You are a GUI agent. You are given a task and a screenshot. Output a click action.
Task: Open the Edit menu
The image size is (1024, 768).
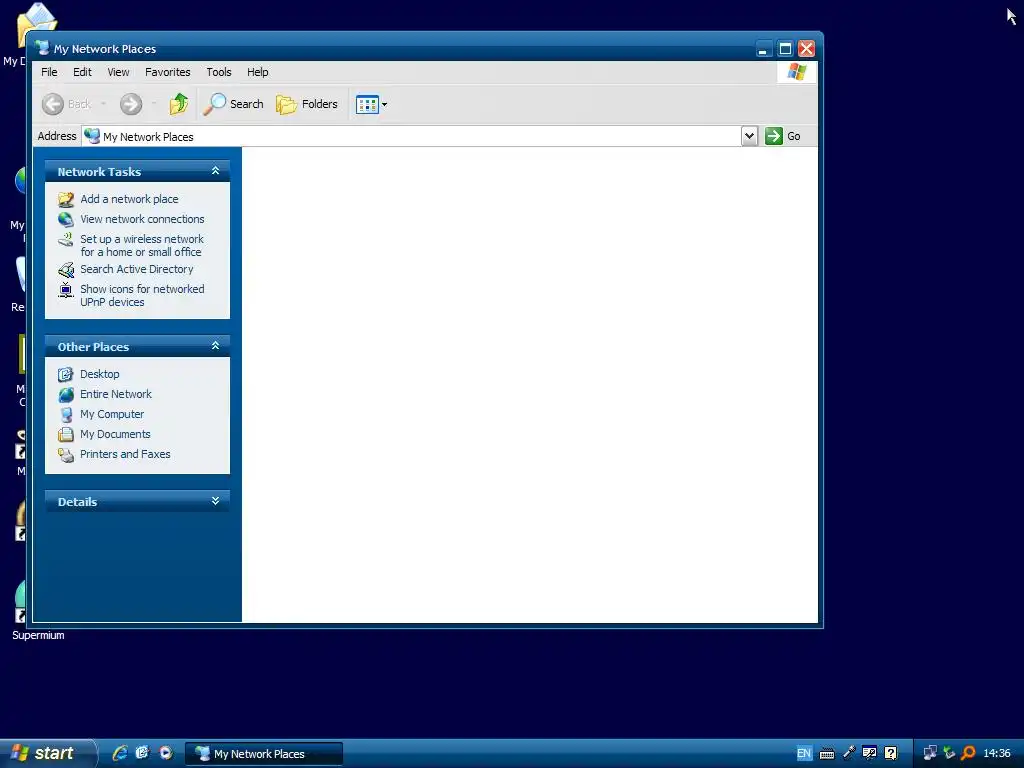82,72
